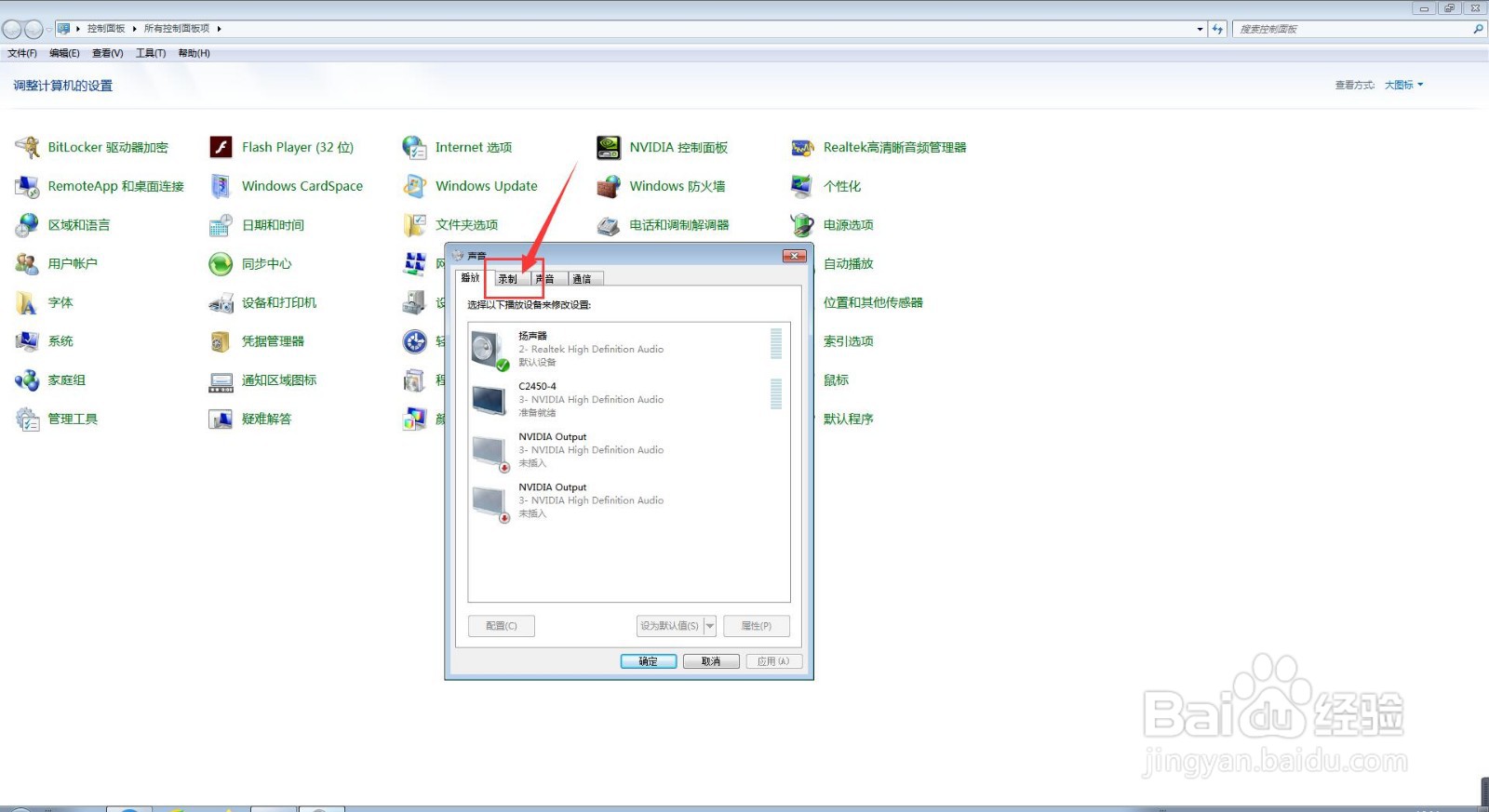Click the 取消 button

(711, 661)
